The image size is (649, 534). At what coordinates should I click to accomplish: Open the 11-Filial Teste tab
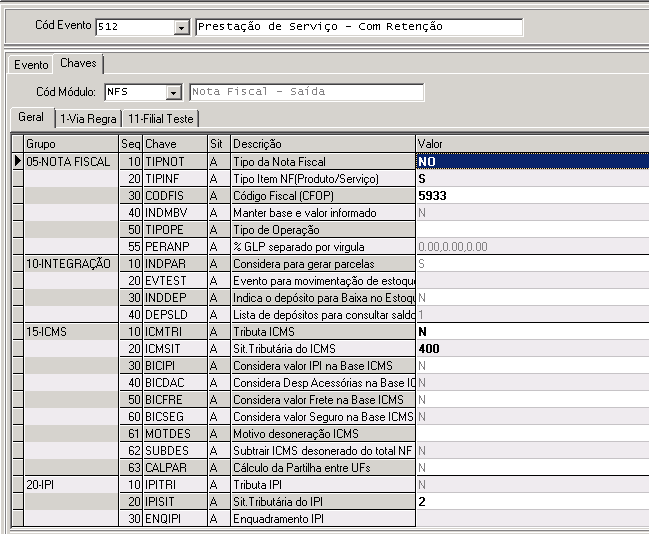pos(162,119)
